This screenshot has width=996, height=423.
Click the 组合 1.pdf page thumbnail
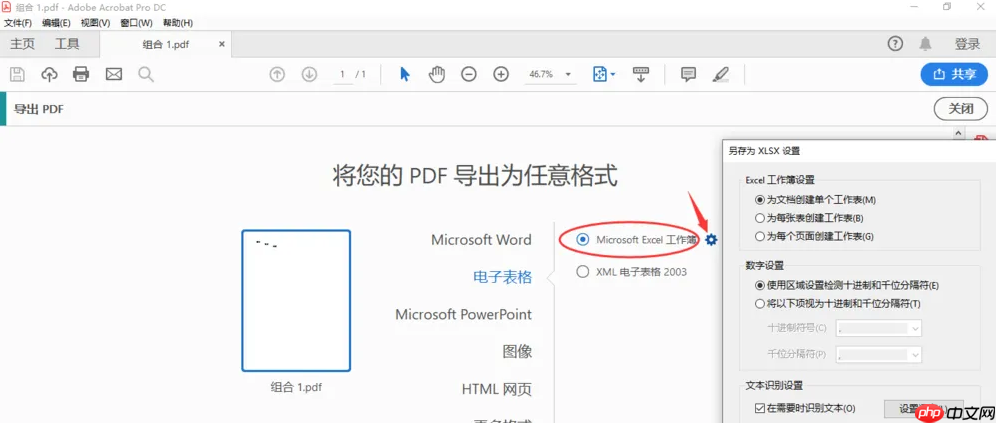tap(296, 300)
